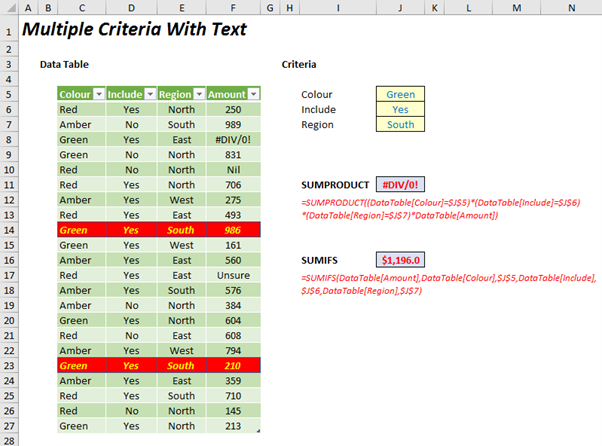
Task: Select the amount cell 275
Action: click(233, 200)
